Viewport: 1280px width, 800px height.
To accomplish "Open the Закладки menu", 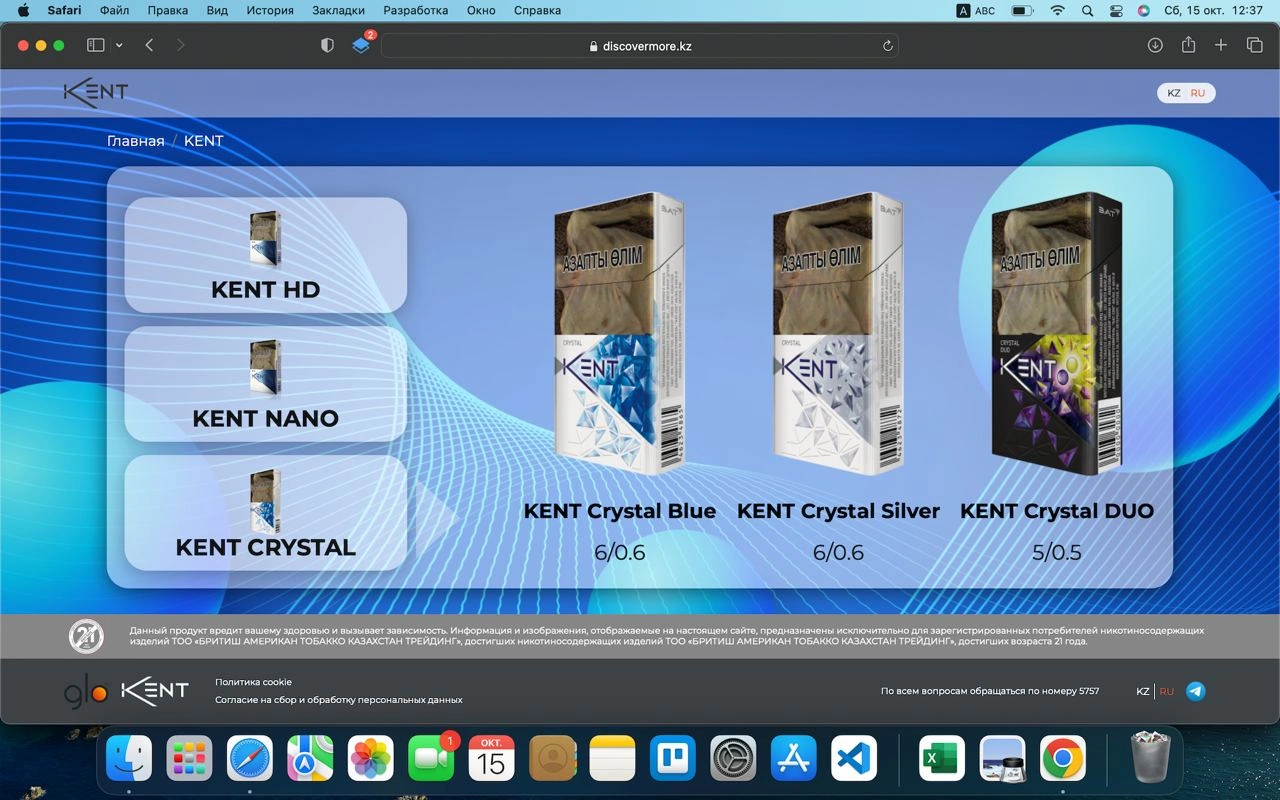I will [x=338, y=11].
